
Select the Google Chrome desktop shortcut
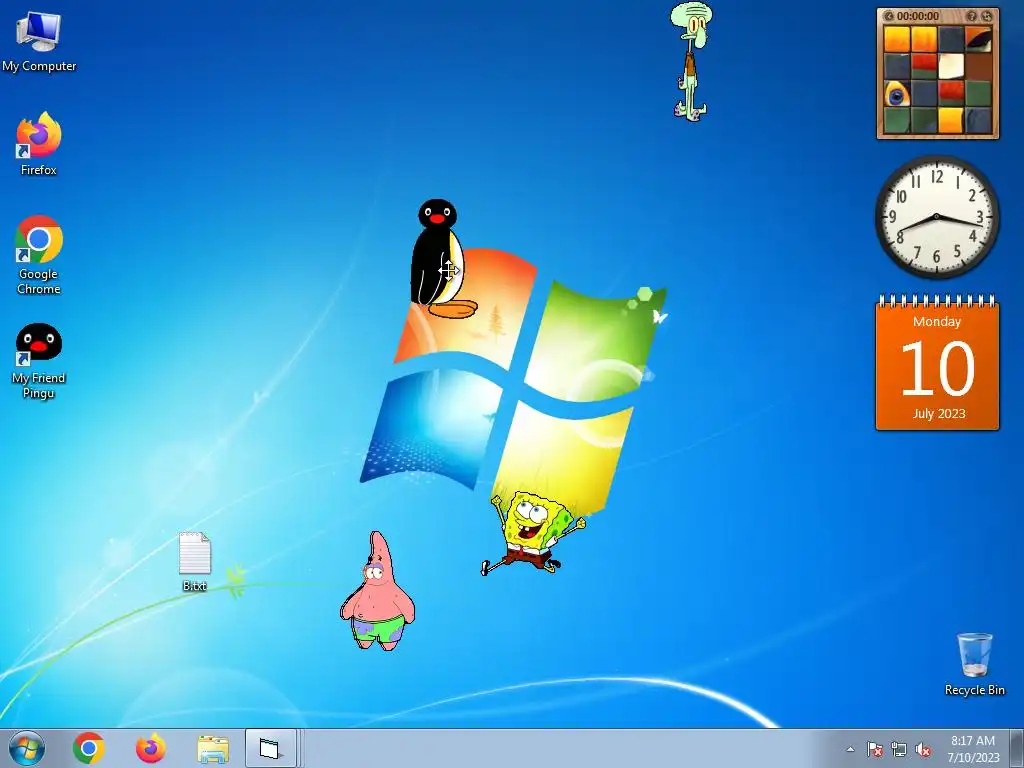click(x=39, y=255)
